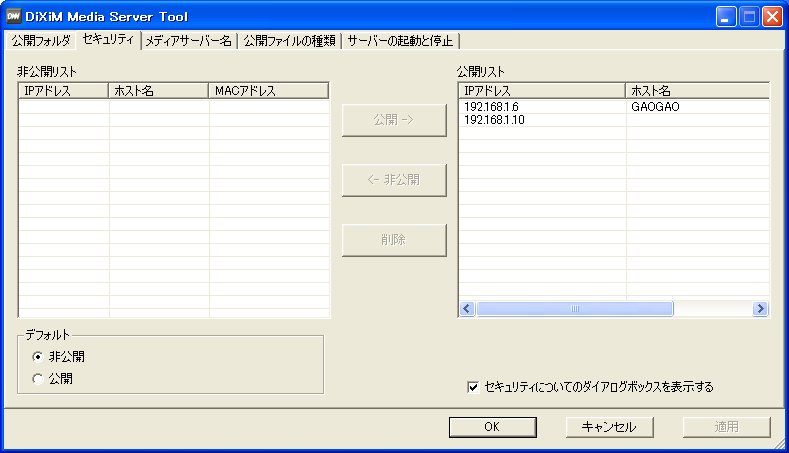Choose the 公開 default radio button
This screenshot has height=453, width=789.
pos(38,379)
